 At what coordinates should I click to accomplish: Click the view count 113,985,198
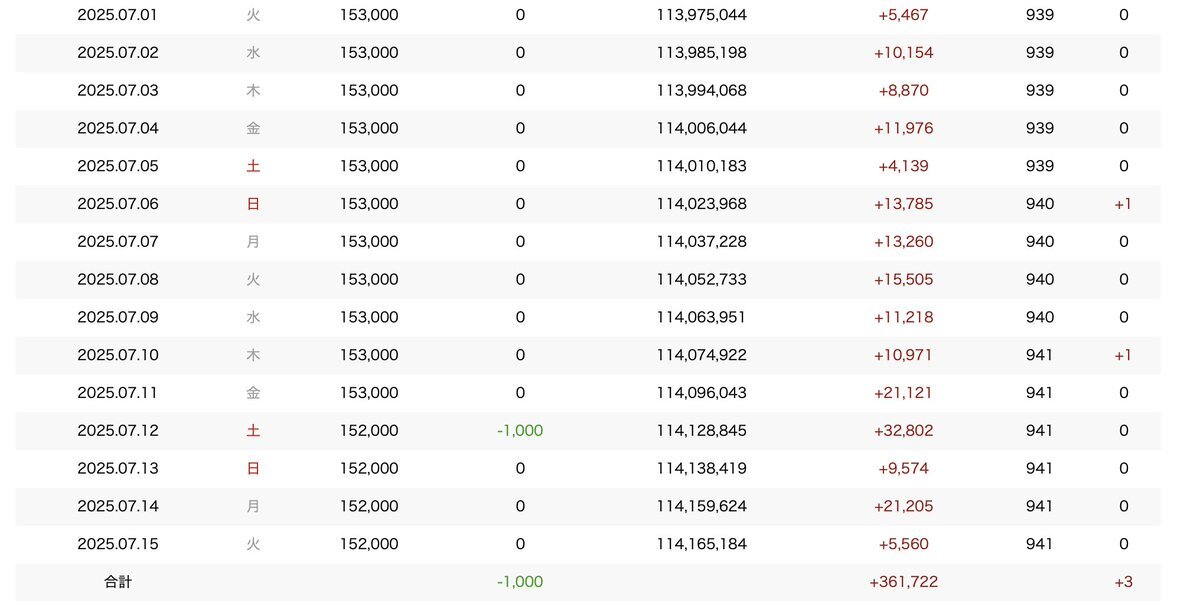point(702,53)
